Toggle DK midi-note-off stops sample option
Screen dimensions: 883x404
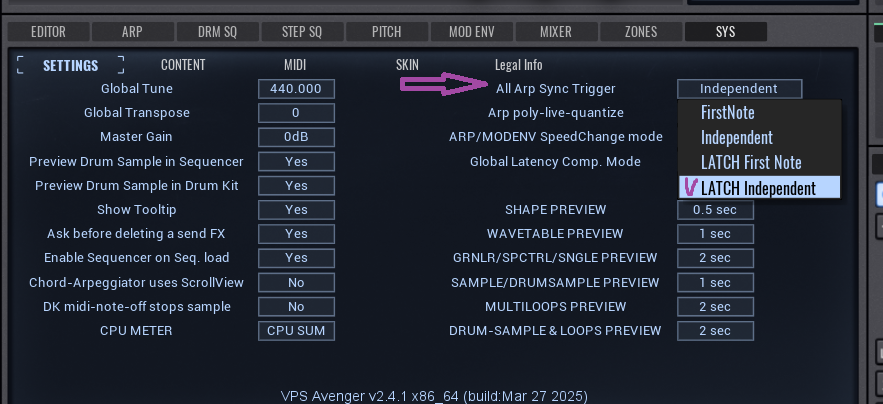(x=296, y=307)
